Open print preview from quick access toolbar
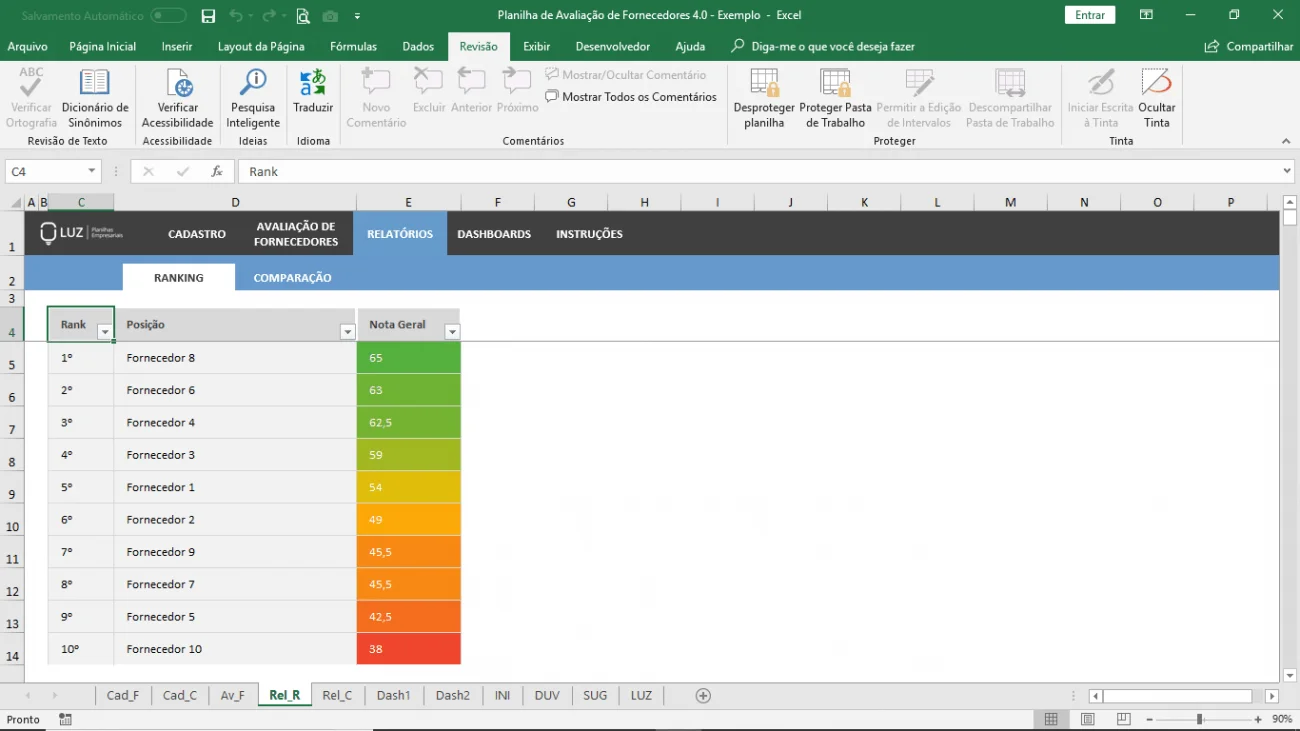1300x731 pixels. (303, 16)
